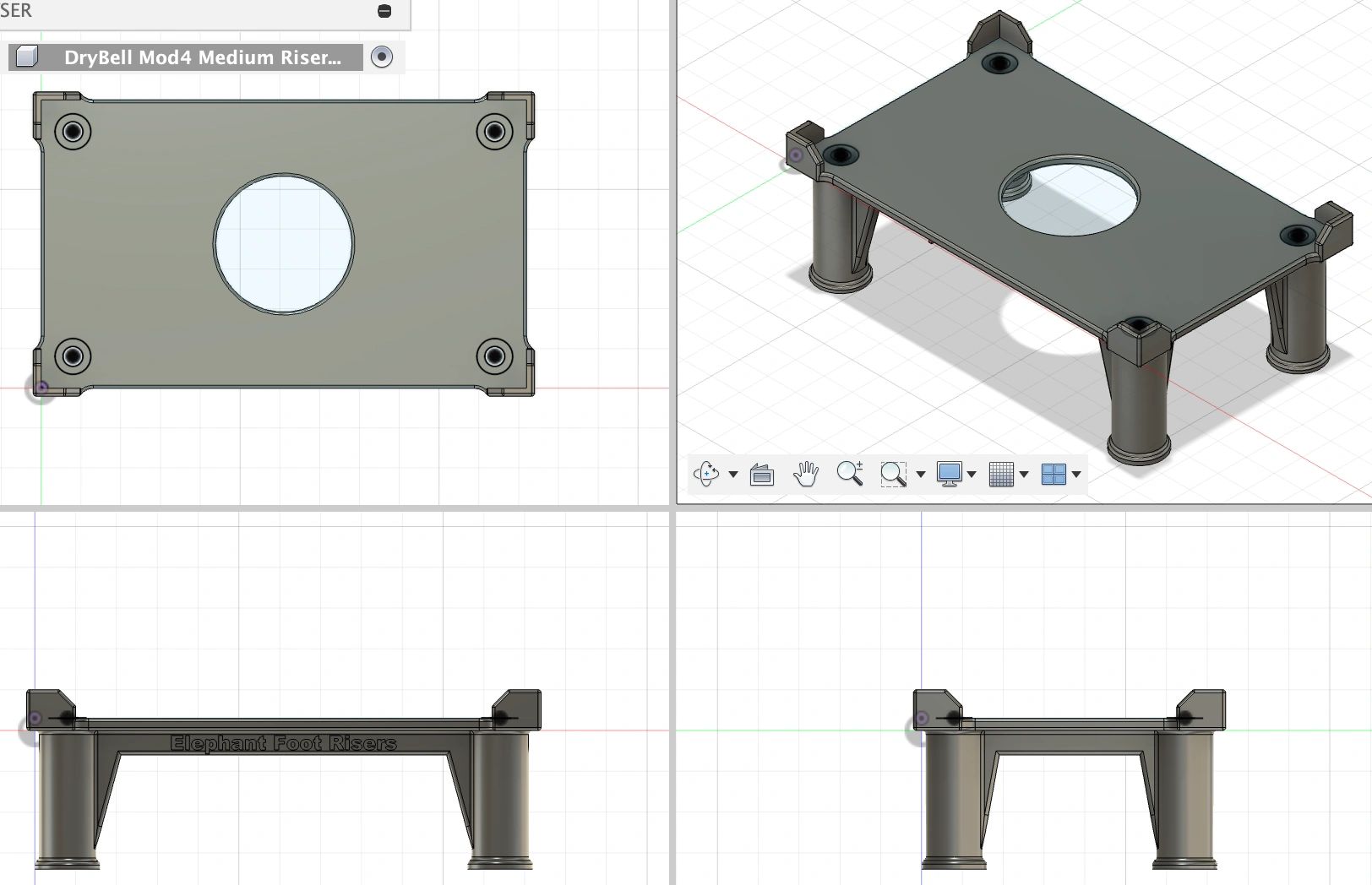Image resolution: width=1372 pixels, height=885 pixels.
Task: Select the DryBell Mod4 Medium Riser component
Action: coord(203,57)
